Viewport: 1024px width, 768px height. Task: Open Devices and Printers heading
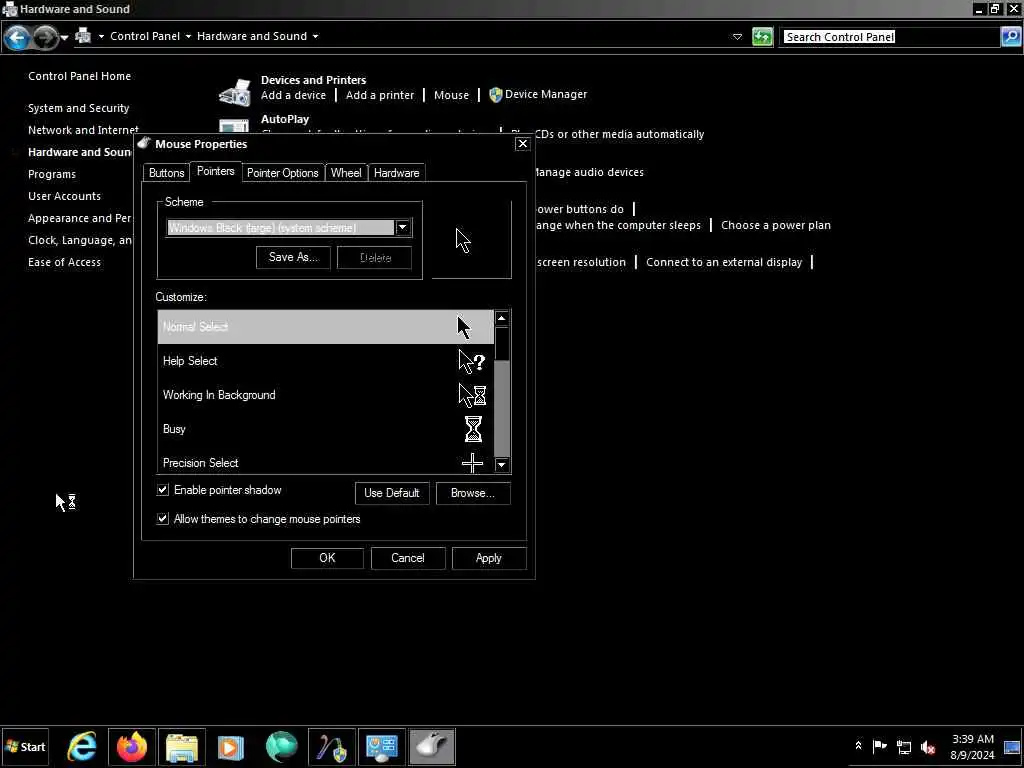point(313,80)
